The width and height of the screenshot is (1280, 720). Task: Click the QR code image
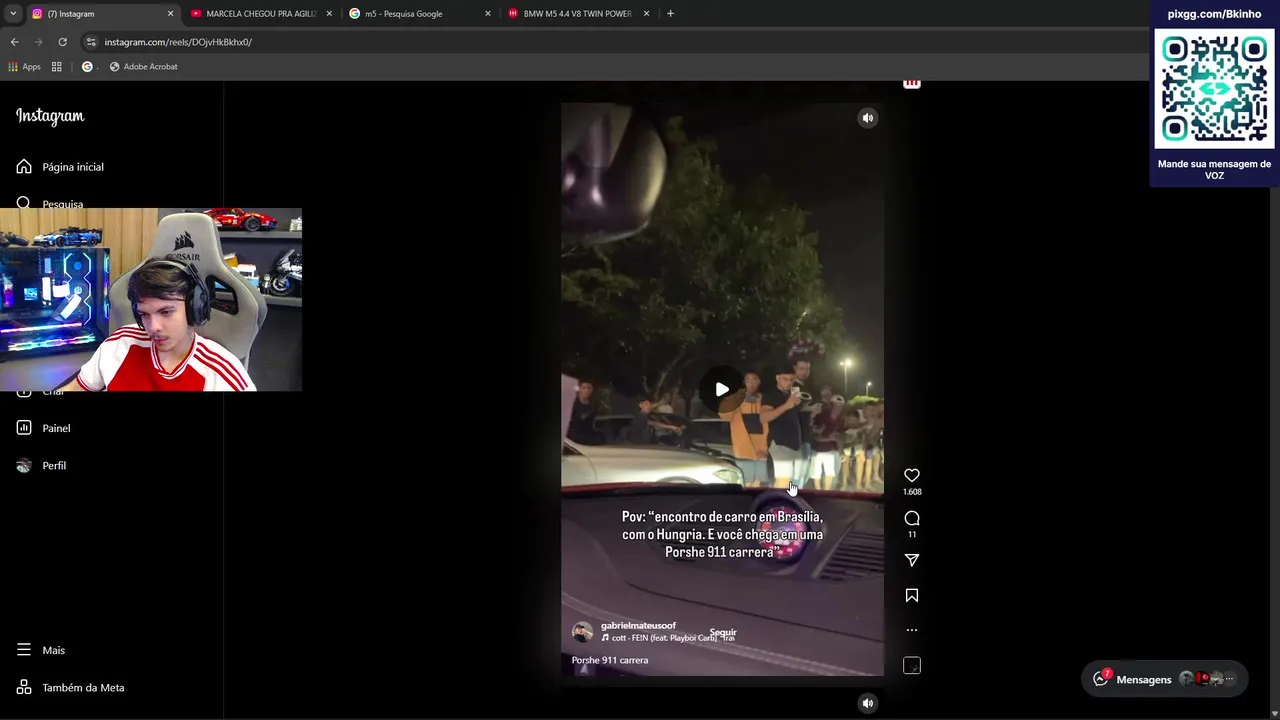click(x=1214, y=89)
